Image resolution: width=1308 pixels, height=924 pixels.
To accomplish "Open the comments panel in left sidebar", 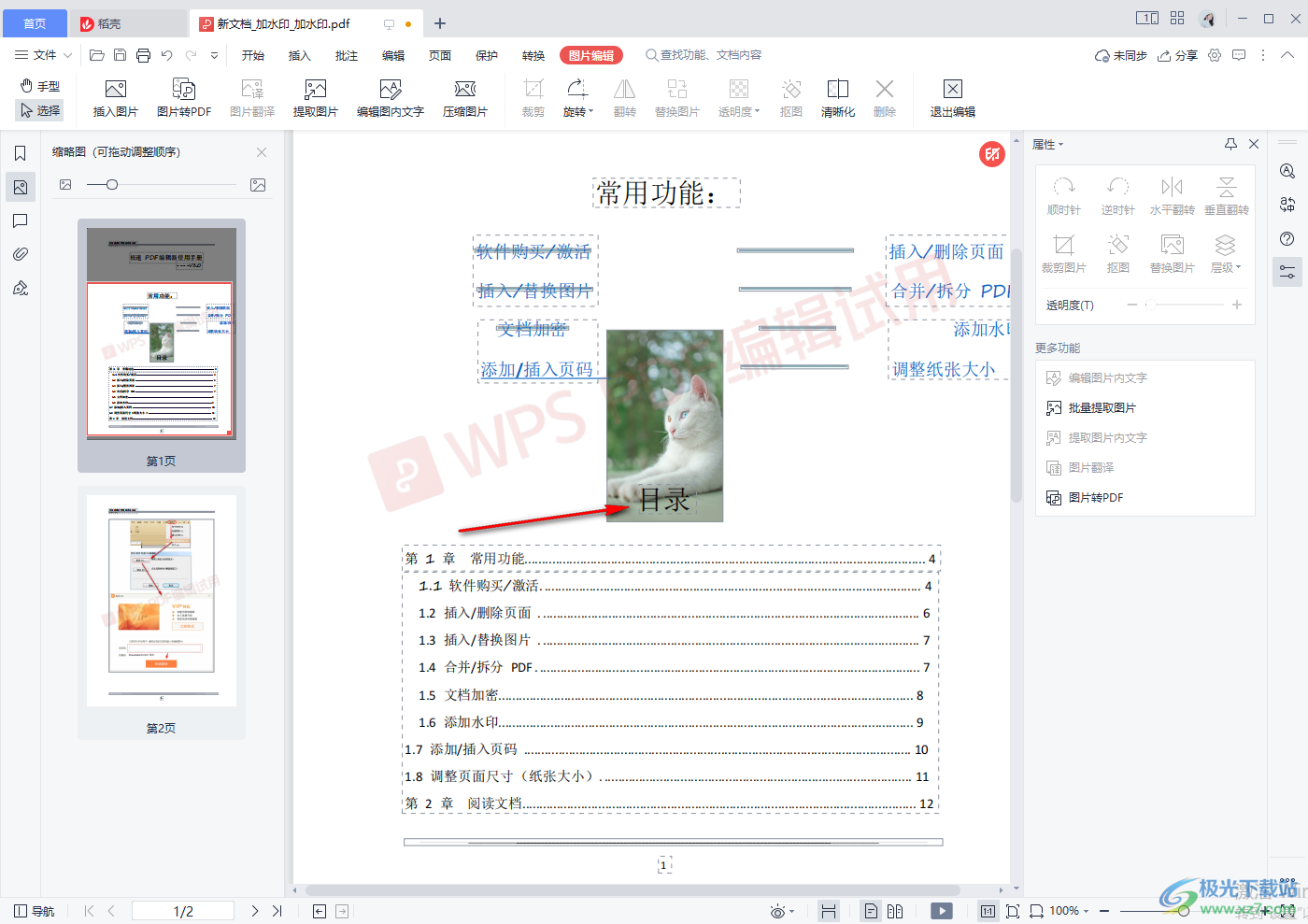I will click(21, 221).
